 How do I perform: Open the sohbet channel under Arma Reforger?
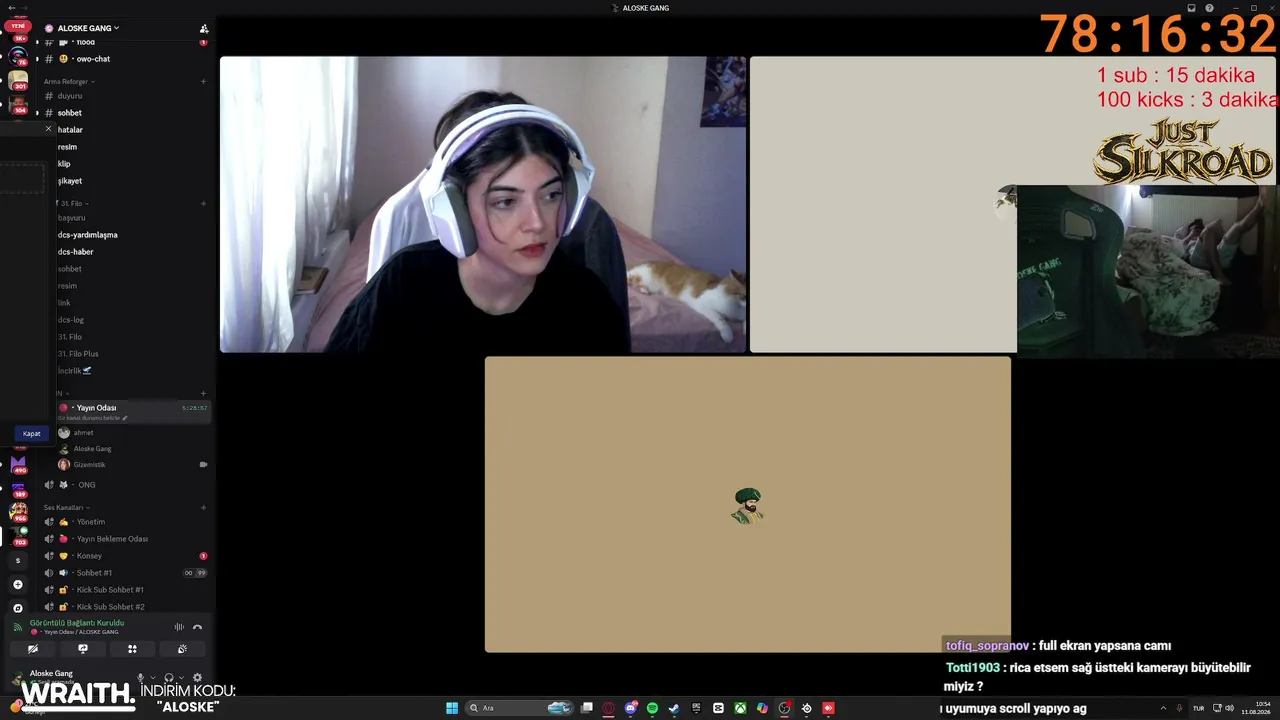[70, 113]
